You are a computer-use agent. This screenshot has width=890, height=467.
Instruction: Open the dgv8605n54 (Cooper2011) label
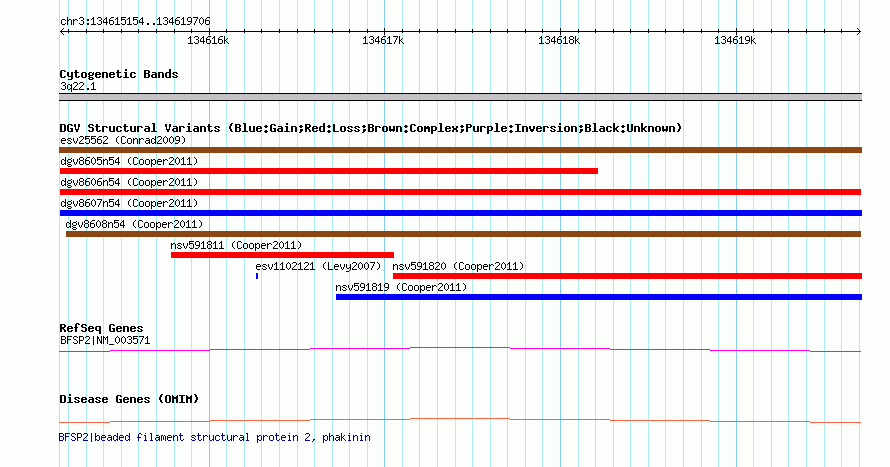(129, 161)
